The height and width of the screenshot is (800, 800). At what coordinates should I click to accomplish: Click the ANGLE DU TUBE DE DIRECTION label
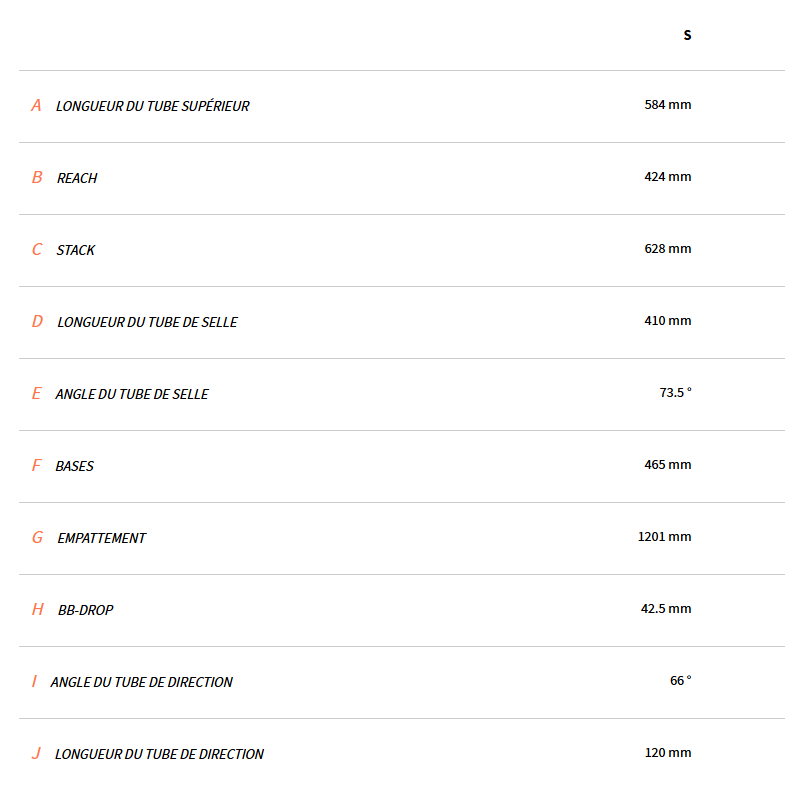pos(141,682)
